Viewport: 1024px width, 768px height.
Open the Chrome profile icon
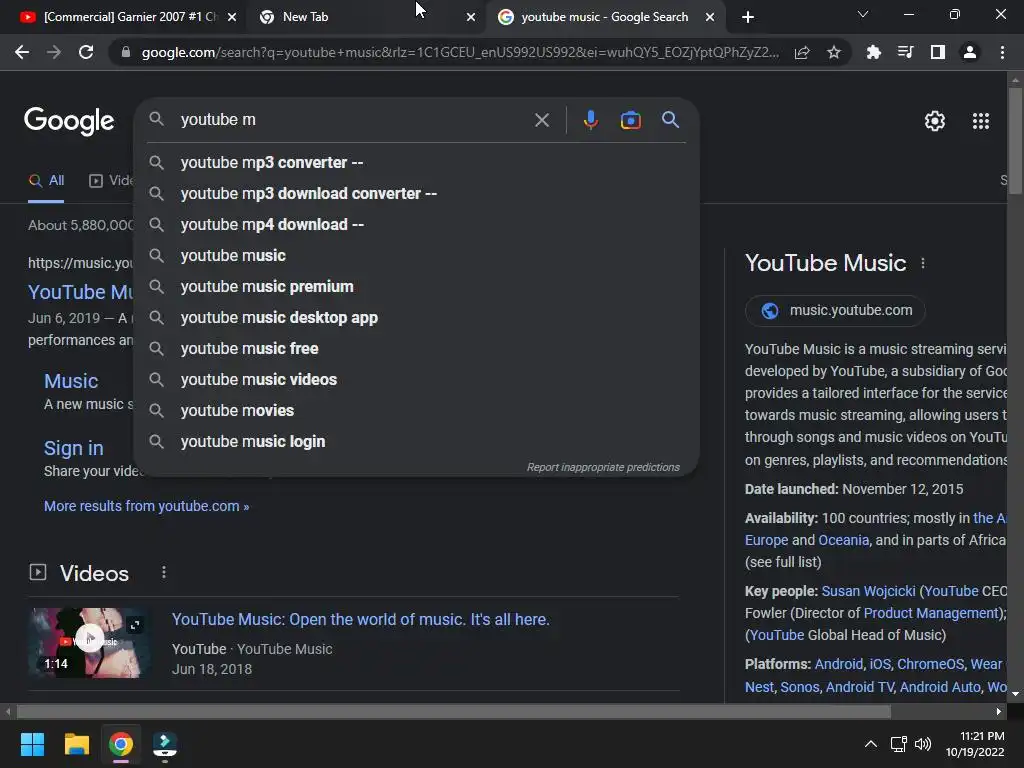point(970,52)
